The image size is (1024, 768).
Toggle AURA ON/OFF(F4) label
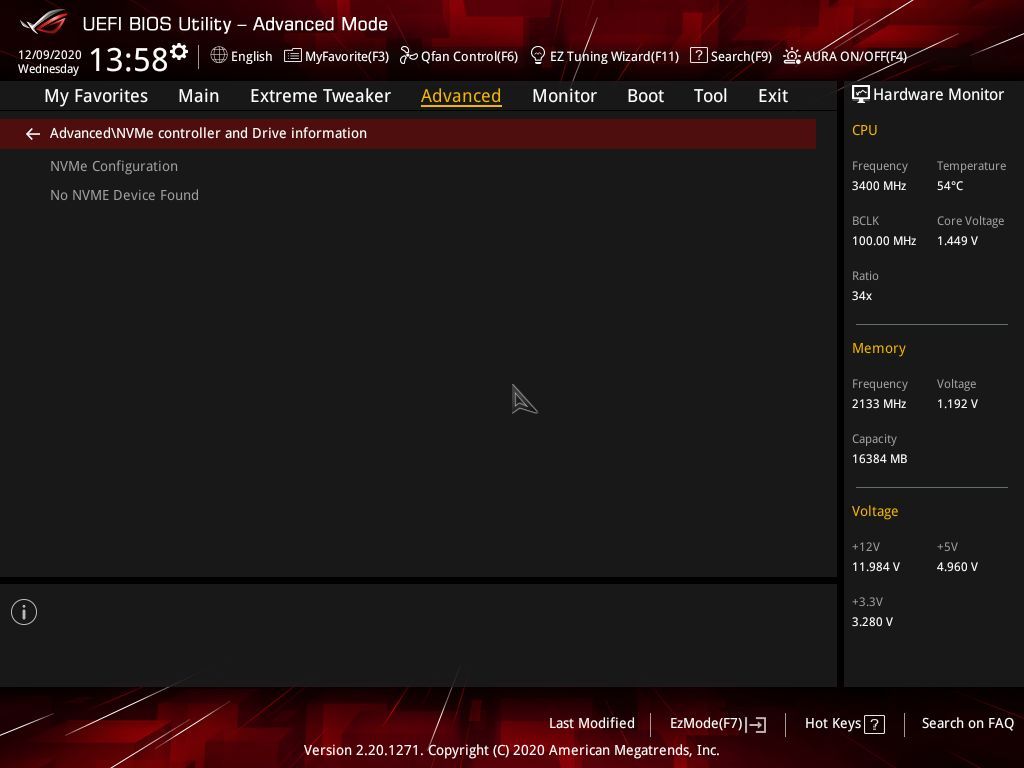pyautogui.click(x=855, y=57)
